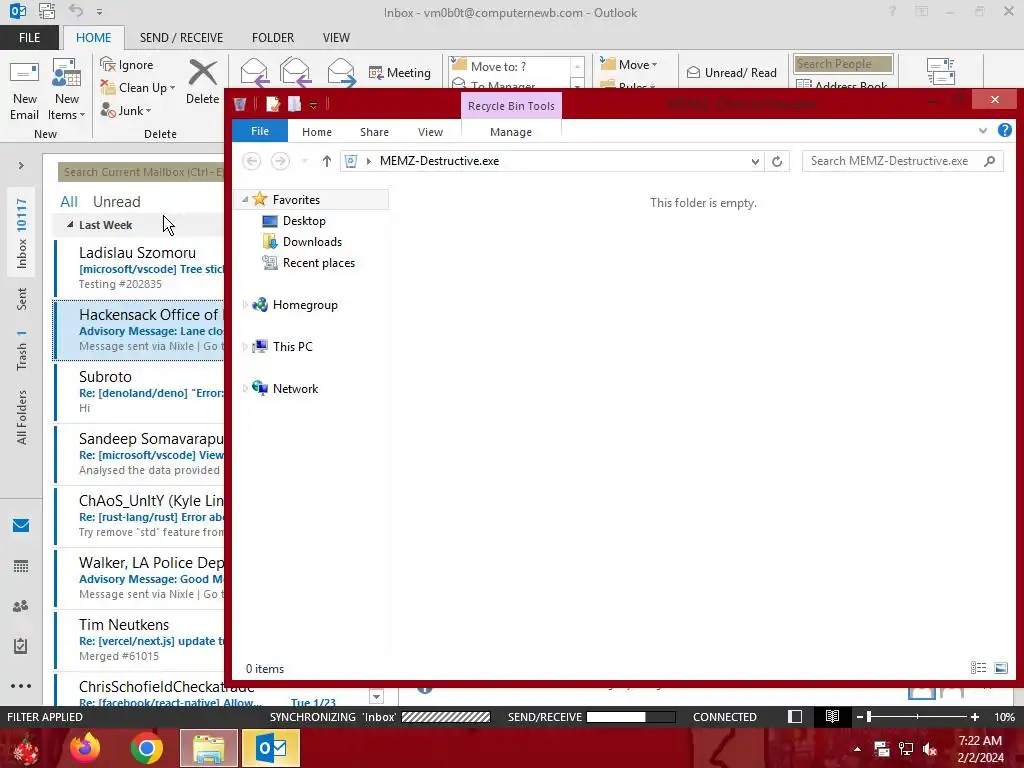Open the Trash folder in side pane
The image size is (1024, 768).
coord(22,351)
